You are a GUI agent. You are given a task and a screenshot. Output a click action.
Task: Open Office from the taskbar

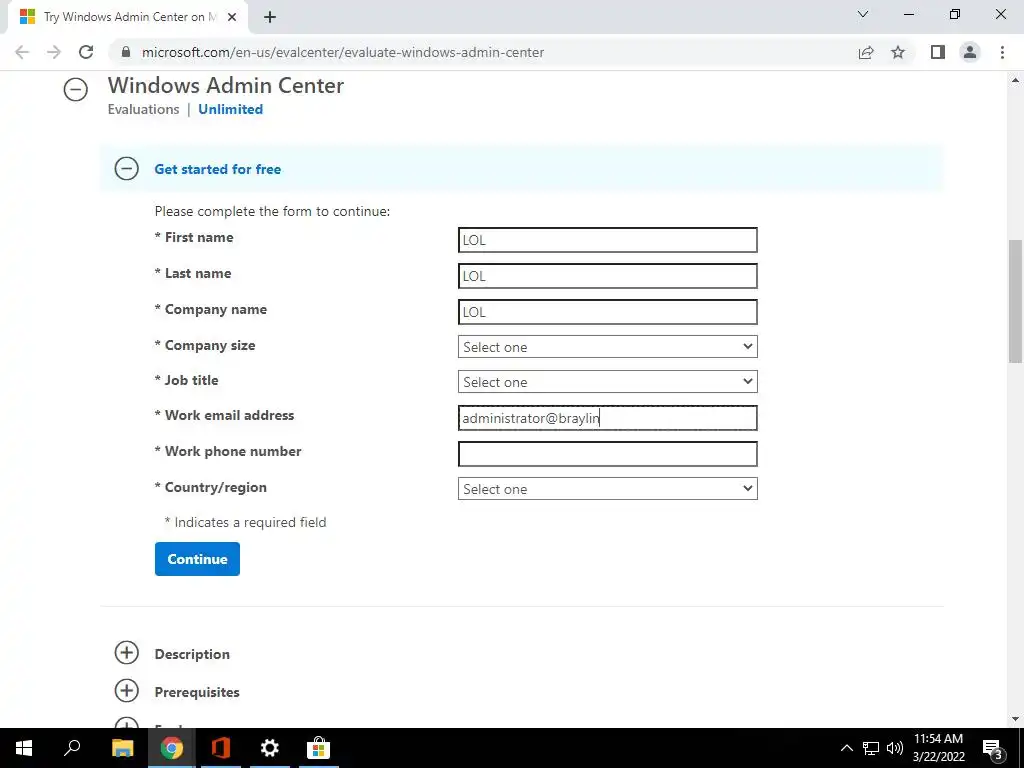[221, 748]
